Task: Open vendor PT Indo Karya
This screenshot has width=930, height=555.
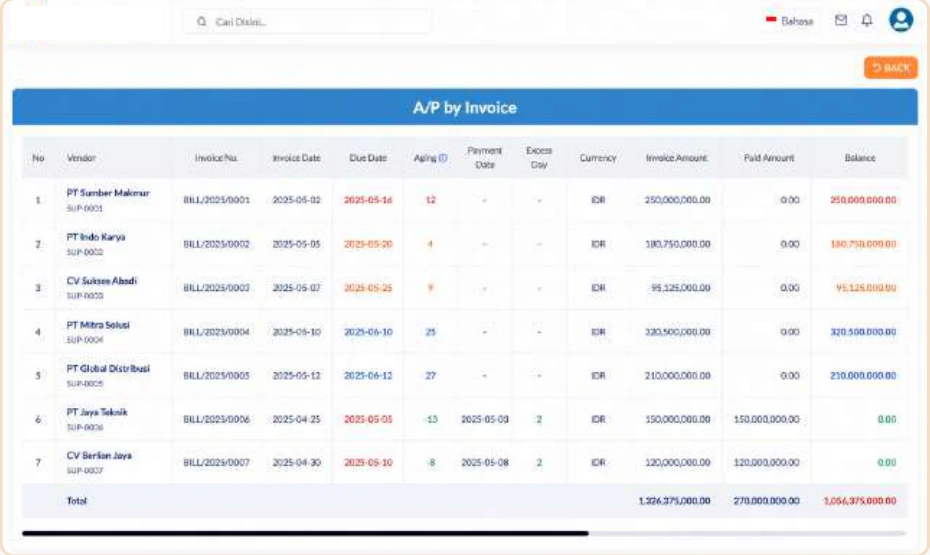Action: (x=95, y=237)
